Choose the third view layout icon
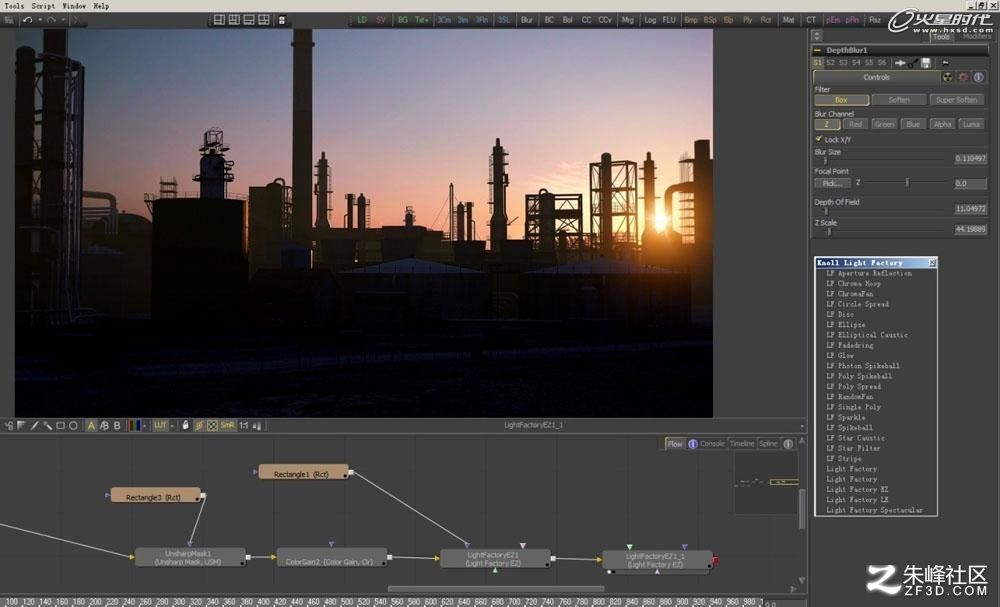Viewport: 1000px width, 607px height. 249,20
